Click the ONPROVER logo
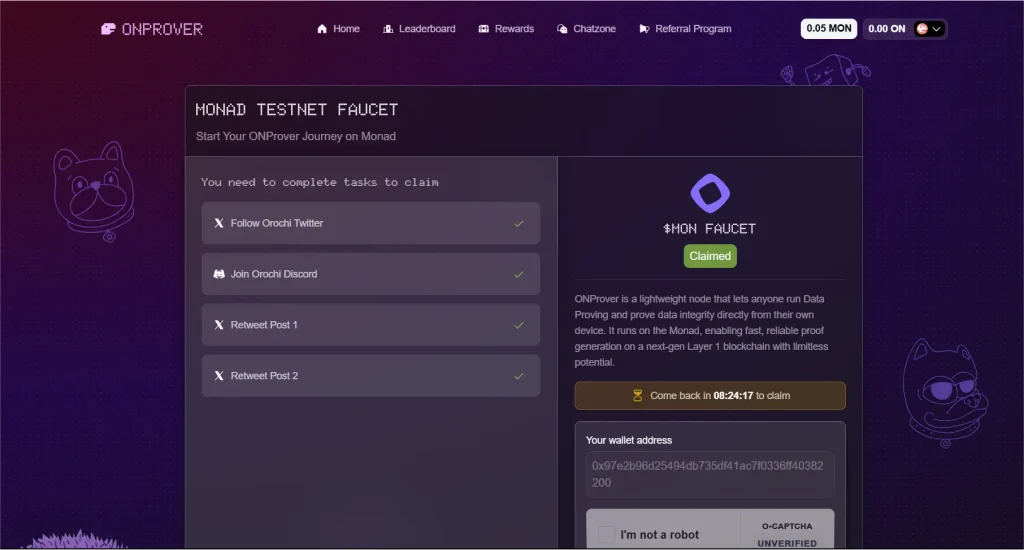The image size is (1024, 550). click(x=152, y=29)
